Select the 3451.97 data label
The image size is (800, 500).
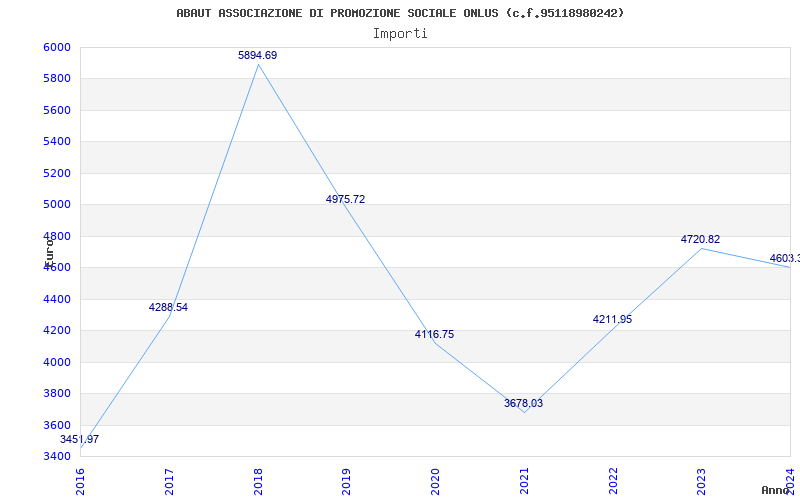80,439
